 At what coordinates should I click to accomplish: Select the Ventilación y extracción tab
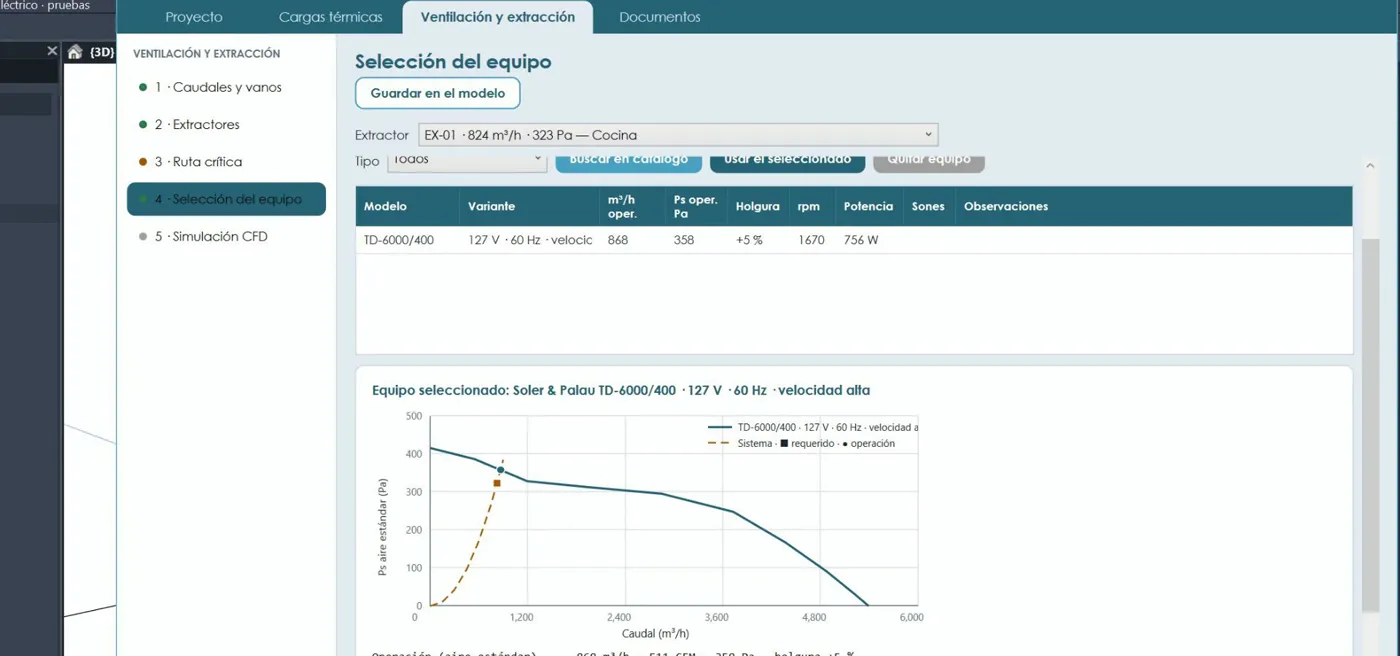coord(498,17)
